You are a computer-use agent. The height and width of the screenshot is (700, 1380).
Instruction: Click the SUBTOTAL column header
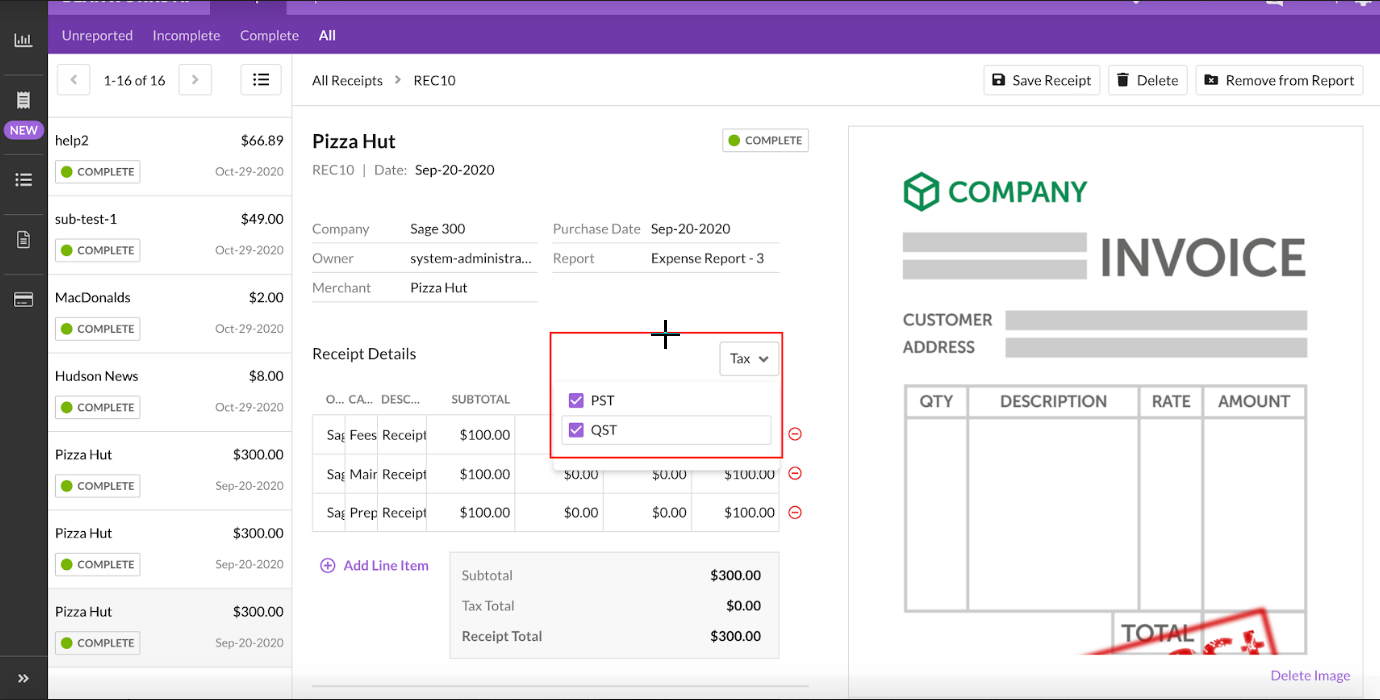point(480,399)
